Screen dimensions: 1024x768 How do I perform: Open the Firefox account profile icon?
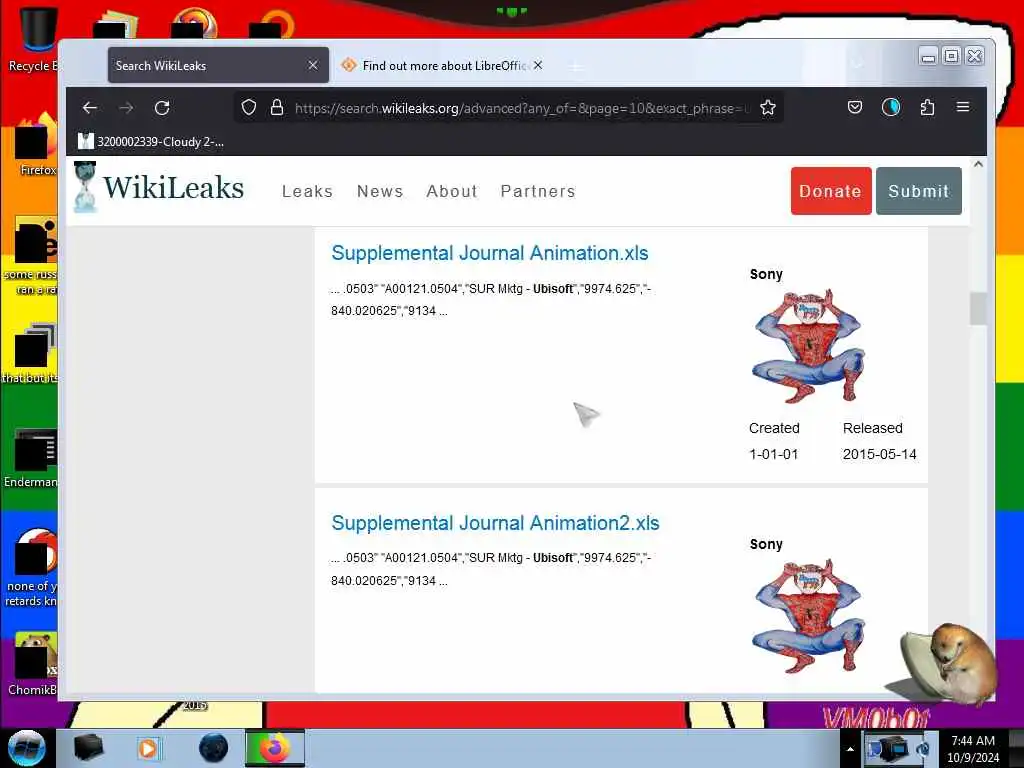pos(891,107)
